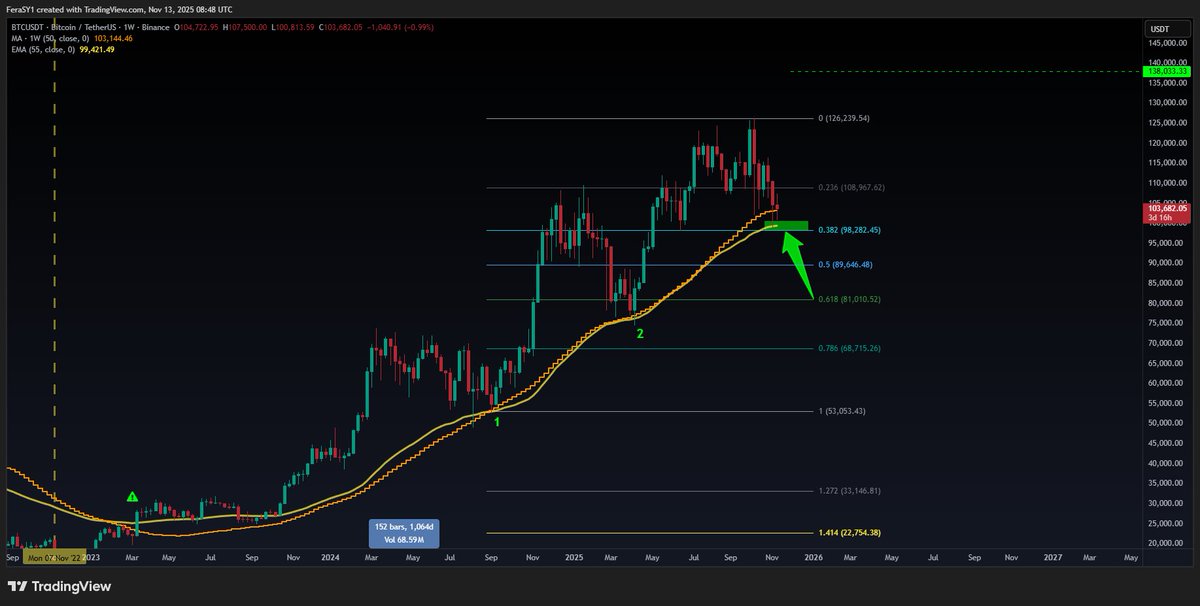The height and width of the screenshot is (606, 1200).
Task: Click the green warning triangle marker near Mar 2023
Action: 132,496
